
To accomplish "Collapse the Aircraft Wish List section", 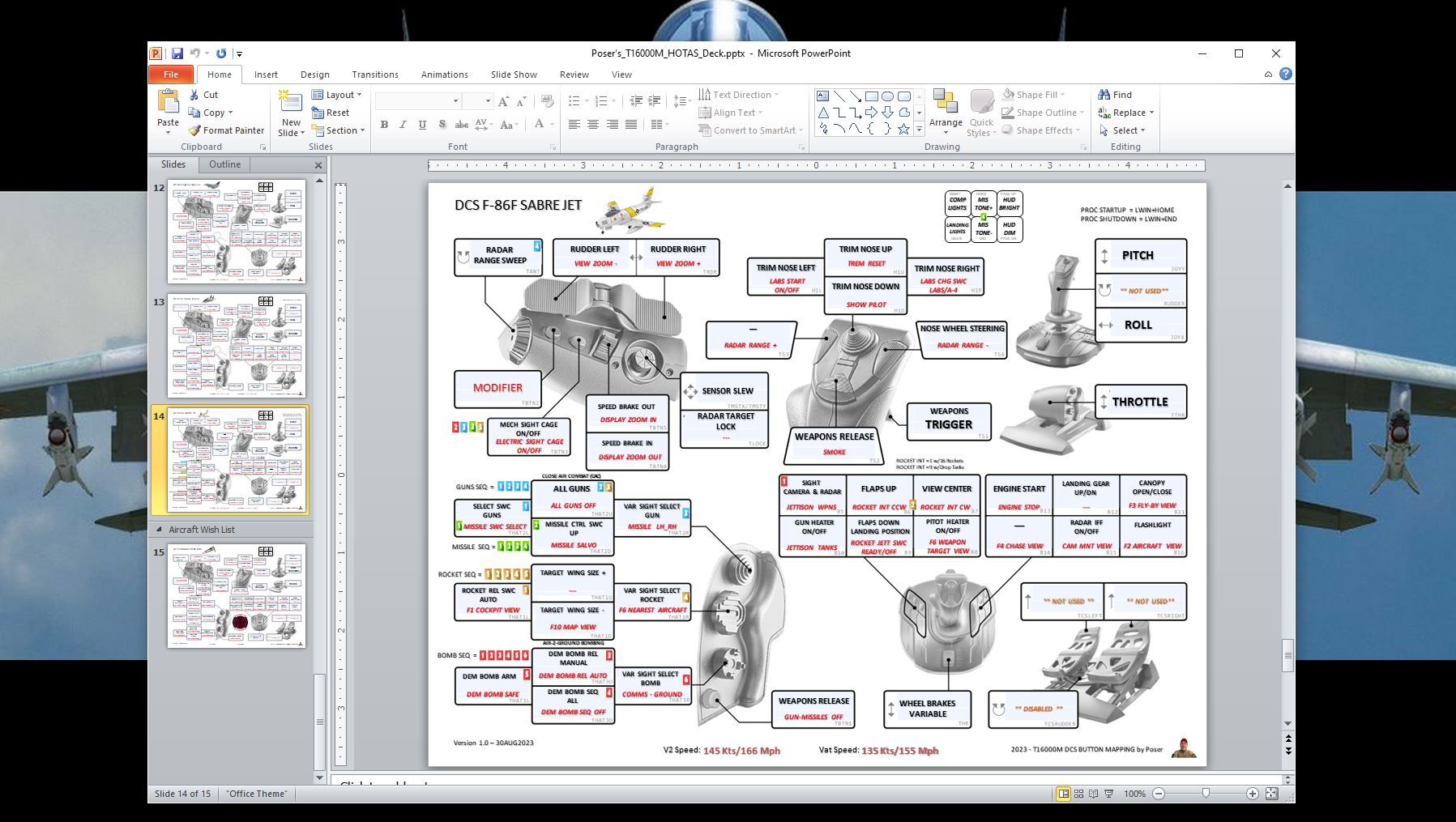I will [x=159, y=530].
